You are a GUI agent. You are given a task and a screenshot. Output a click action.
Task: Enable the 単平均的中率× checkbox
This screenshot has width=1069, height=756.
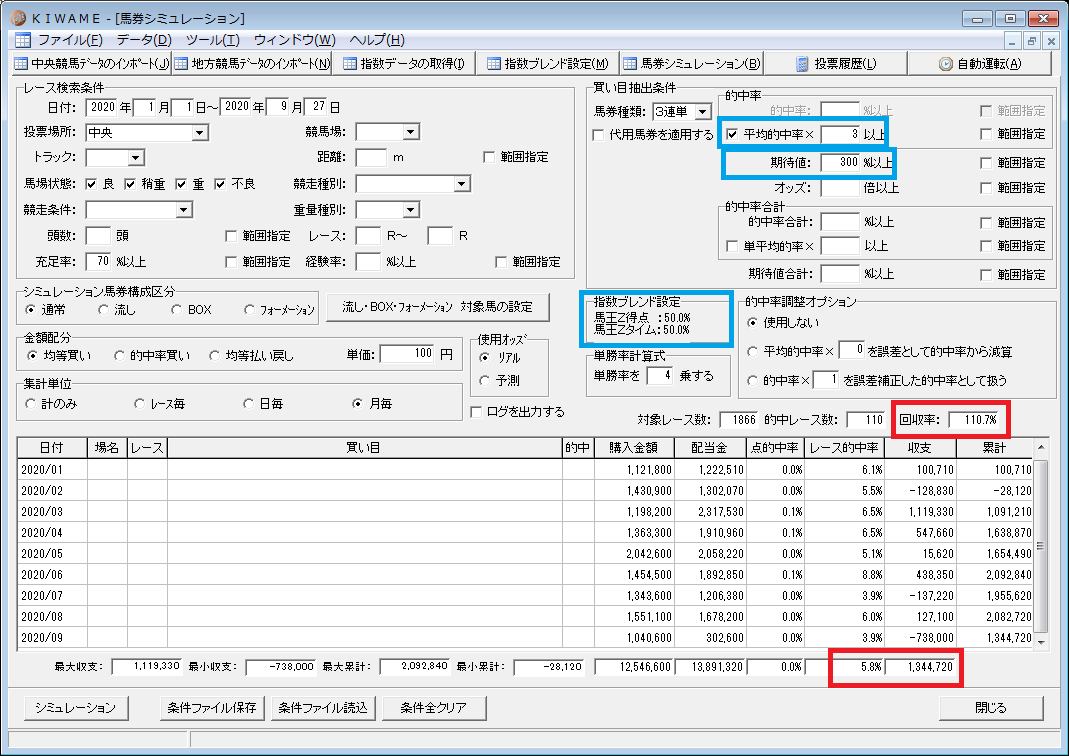[732, 246]
